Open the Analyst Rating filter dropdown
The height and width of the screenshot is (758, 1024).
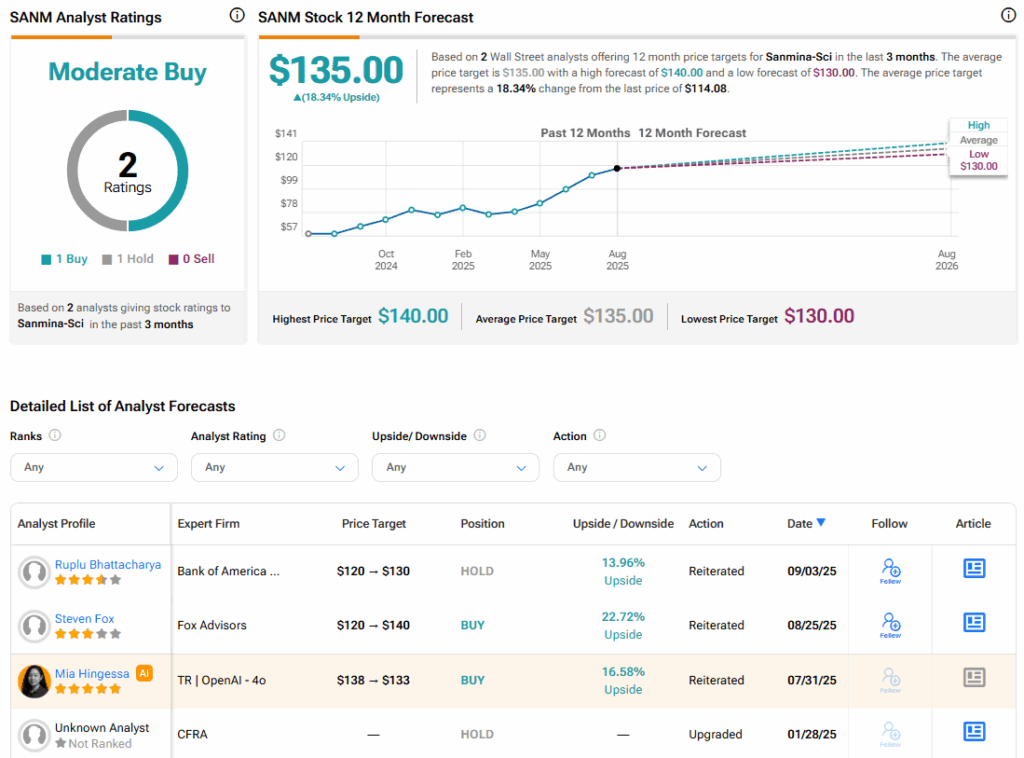click(x=274, y=467)
